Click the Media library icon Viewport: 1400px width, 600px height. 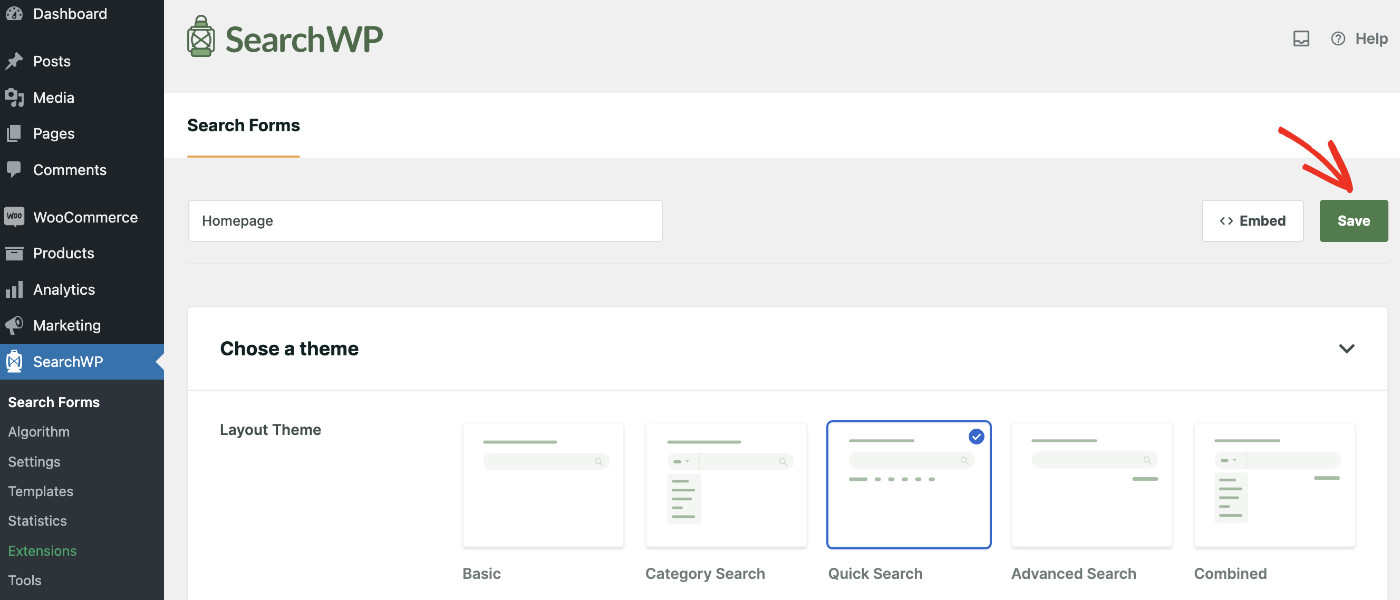14,97
